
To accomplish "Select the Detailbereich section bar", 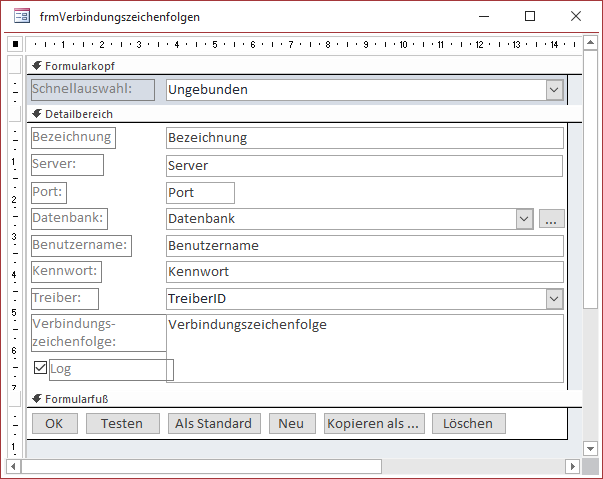I will coord(304,114).
